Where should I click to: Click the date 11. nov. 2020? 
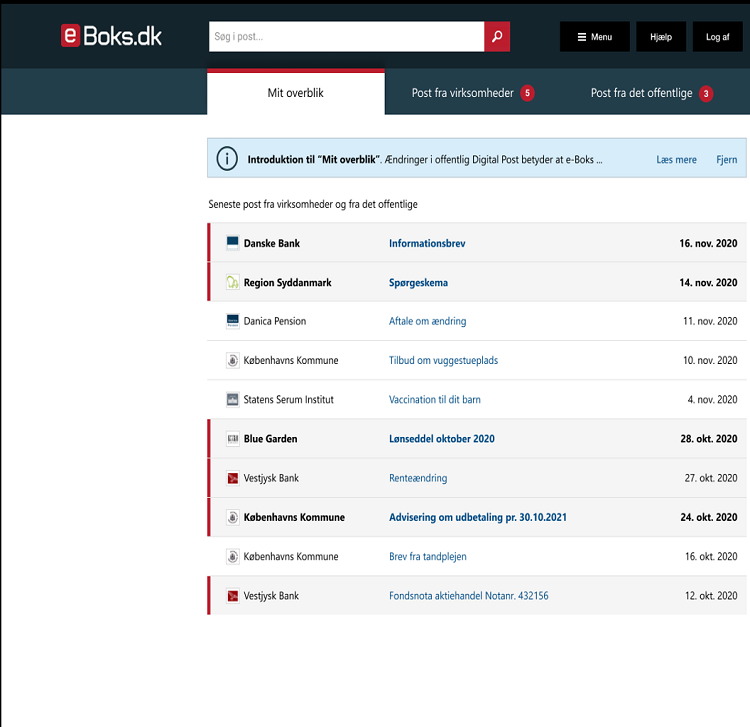(x=710, y=321)
